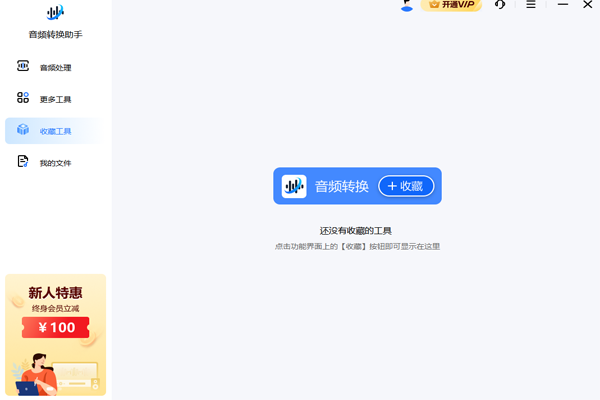Click the 更多工具 grid icon
Viewport: 600px width, 400px height.
pyautogui.click(x=23, y=99)
